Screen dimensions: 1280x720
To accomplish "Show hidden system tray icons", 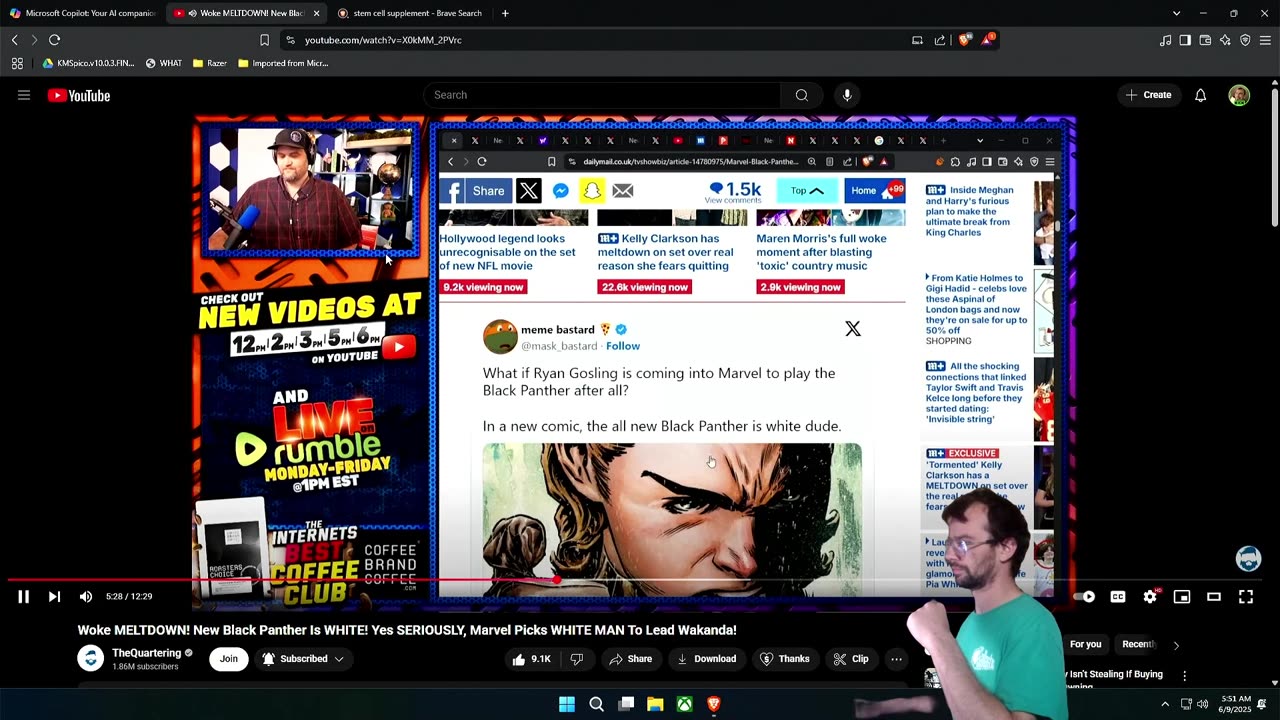I will pos(1165,704).
